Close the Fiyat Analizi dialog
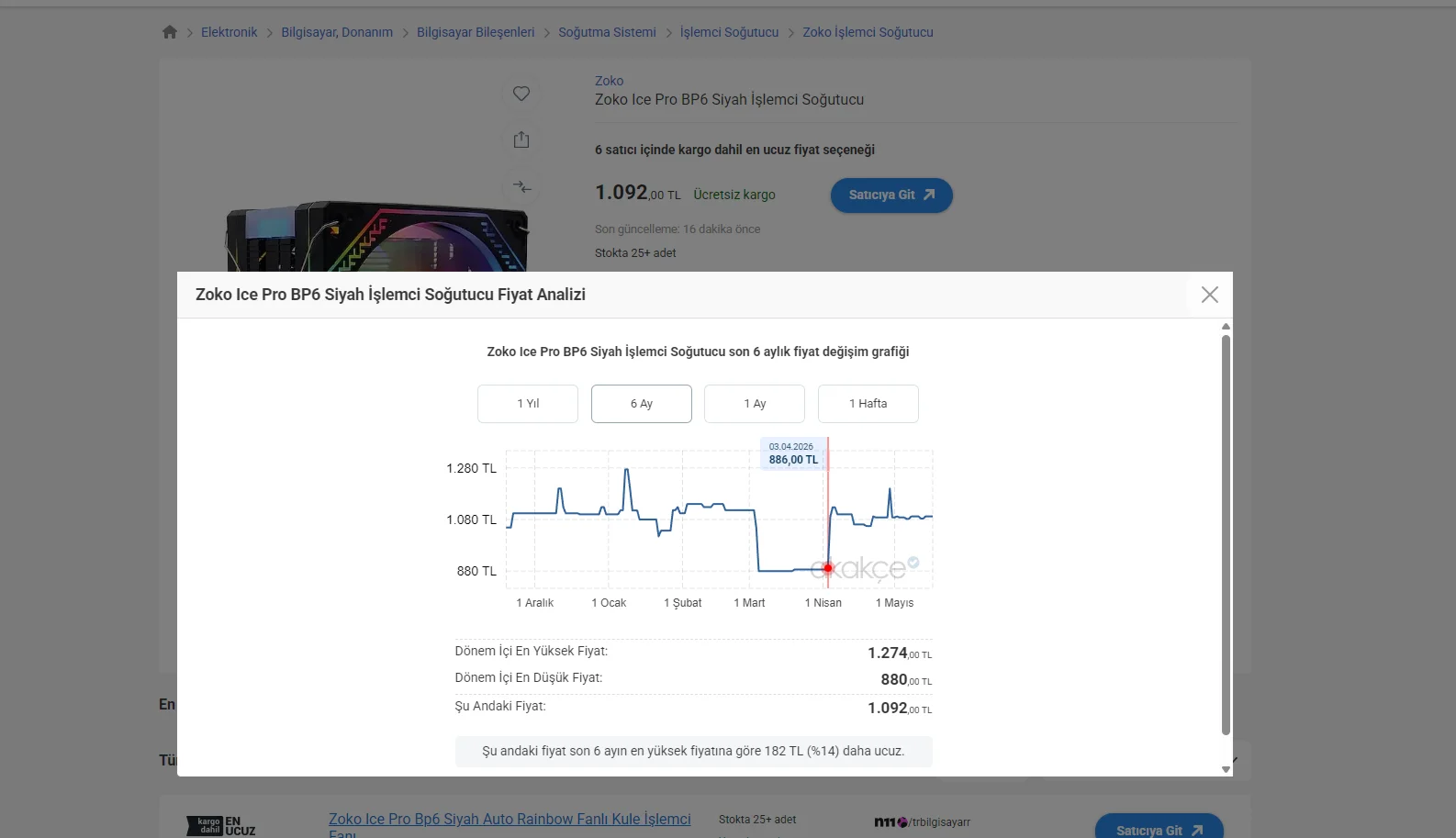Screen dimensions: 1456x838 coord(1210,295)
